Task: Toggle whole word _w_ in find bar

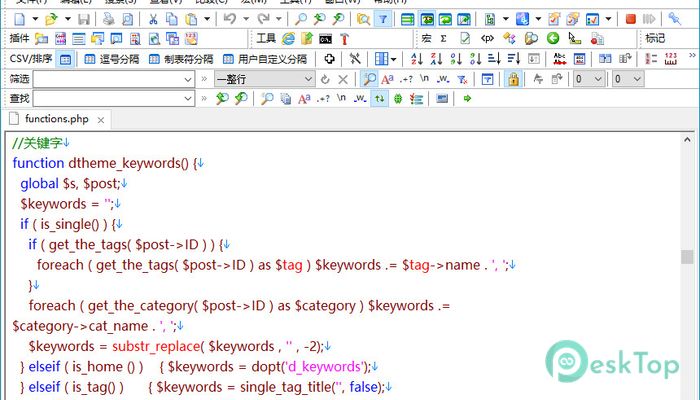Action: (360, 98)
